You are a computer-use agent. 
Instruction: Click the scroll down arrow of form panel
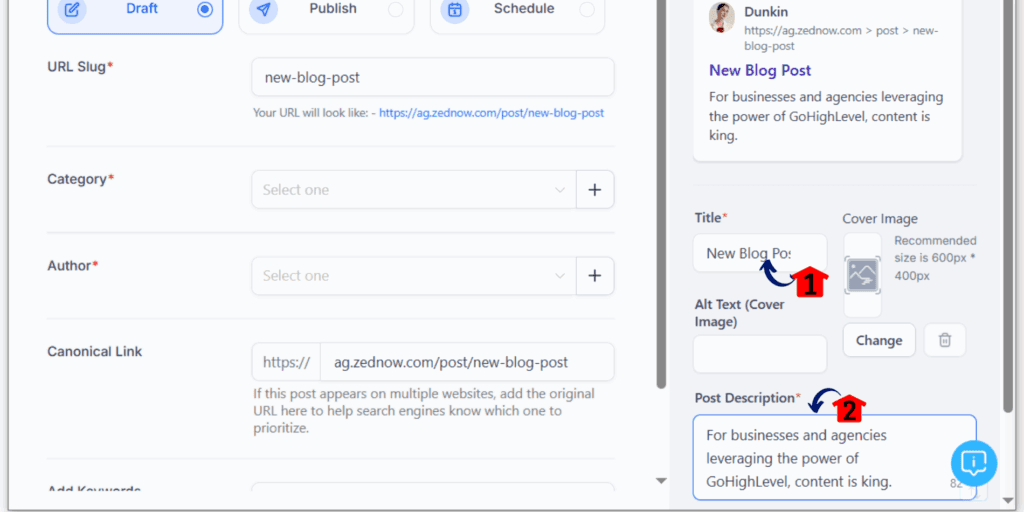click(662, 481)
